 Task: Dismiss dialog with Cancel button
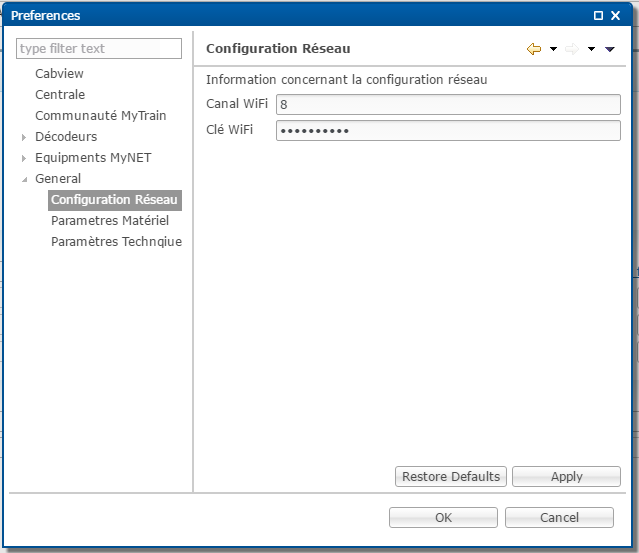(x=559, y=518)
